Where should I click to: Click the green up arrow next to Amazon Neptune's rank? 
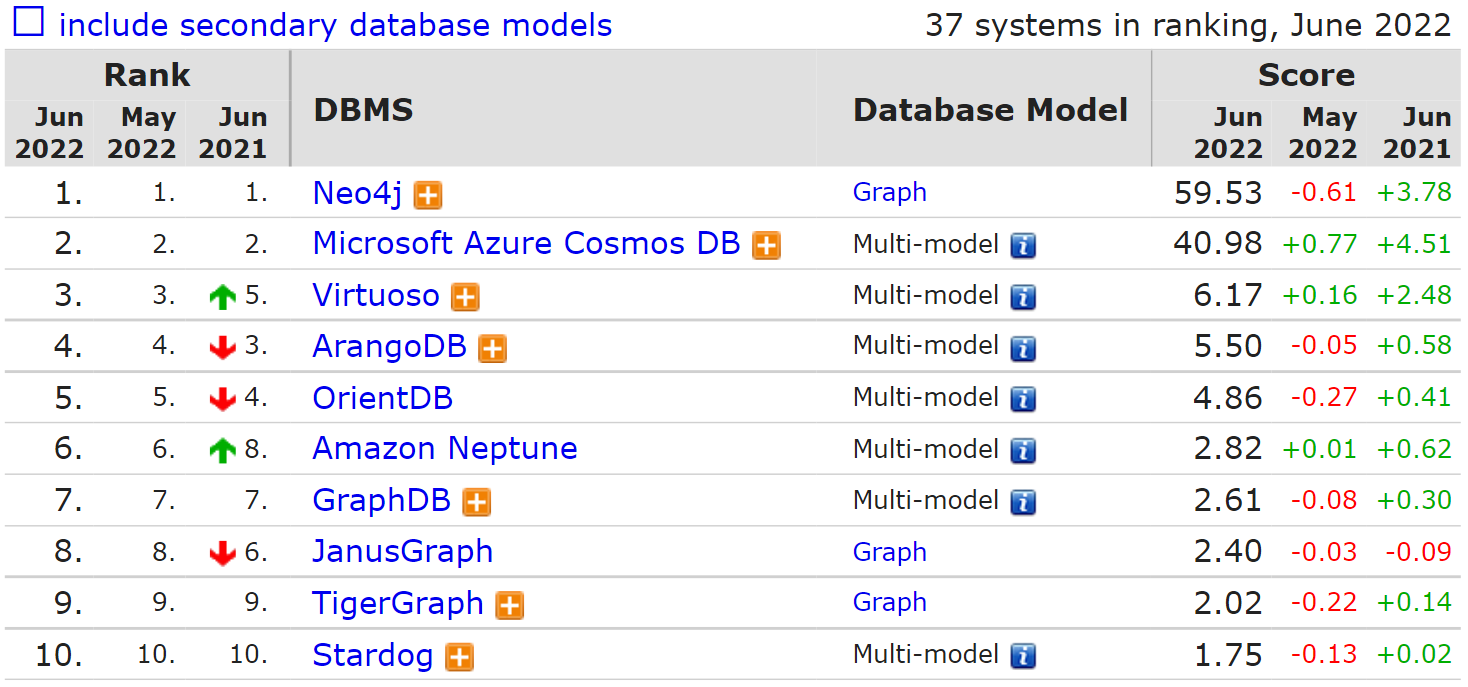click(222, 448)
